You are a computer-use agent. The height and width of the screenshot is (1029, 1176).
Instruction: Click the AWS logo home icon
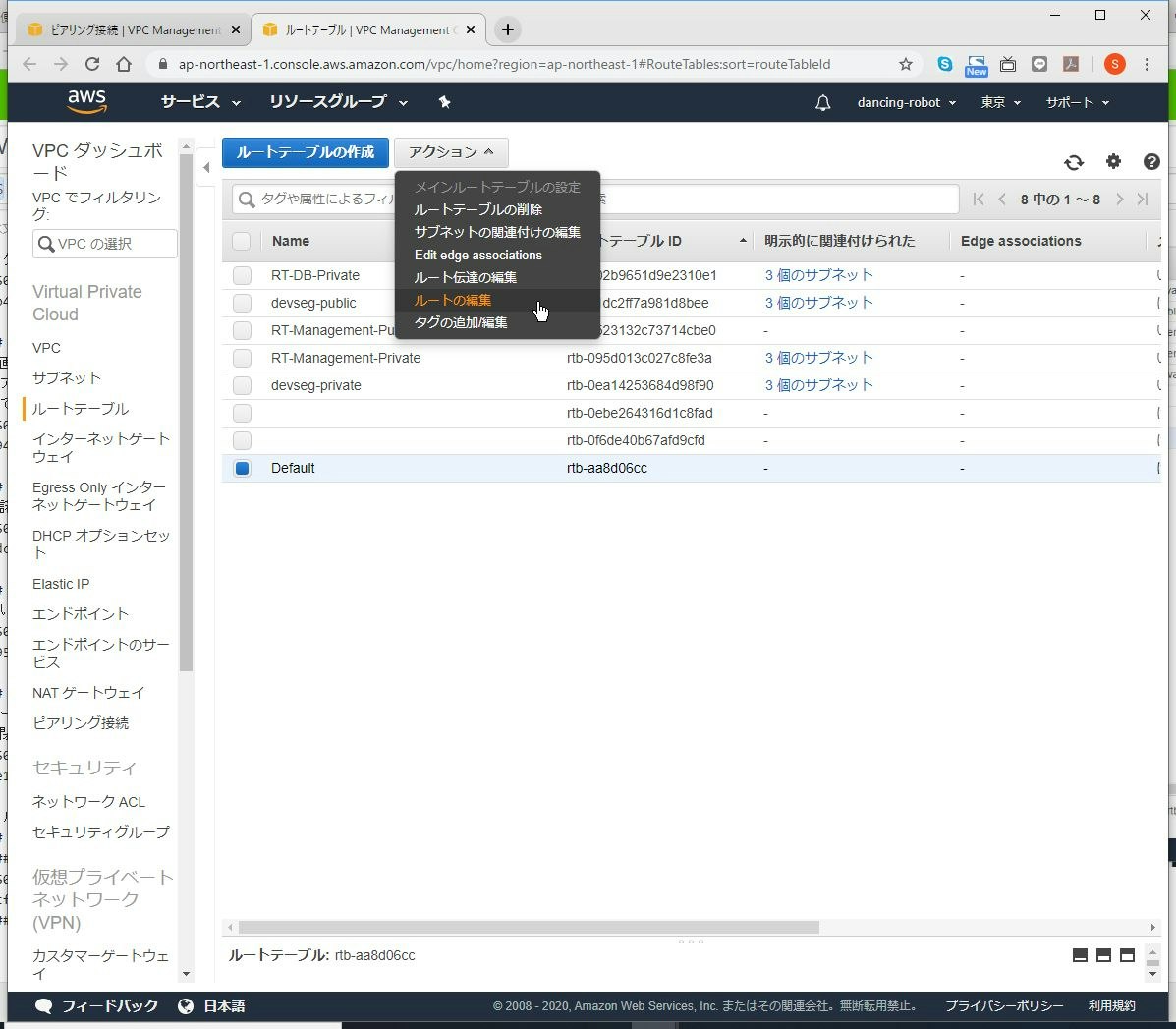(87, 101)
